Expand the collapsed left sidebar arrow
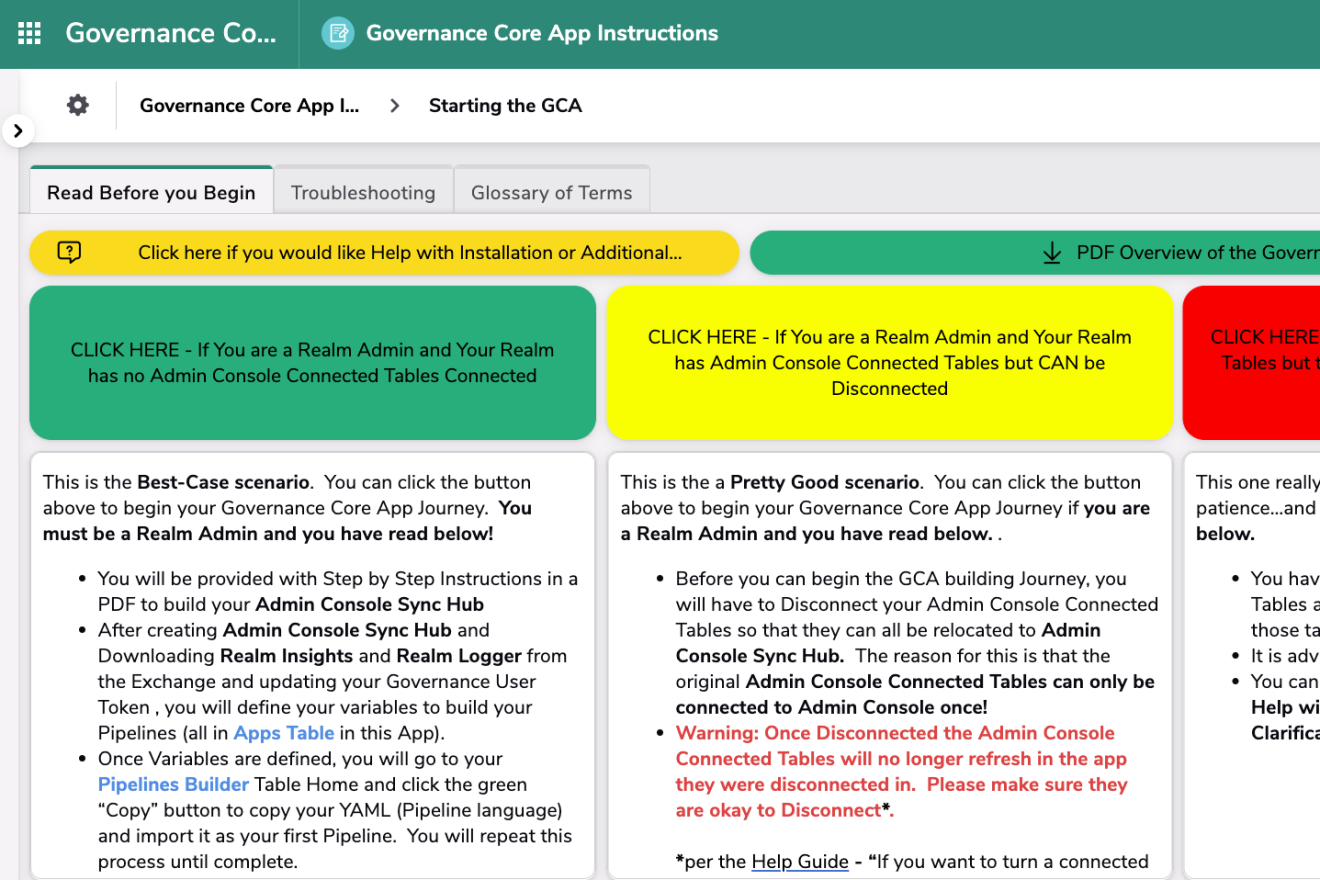Screen dimensions: 1320x880 [x=18, y=131]
